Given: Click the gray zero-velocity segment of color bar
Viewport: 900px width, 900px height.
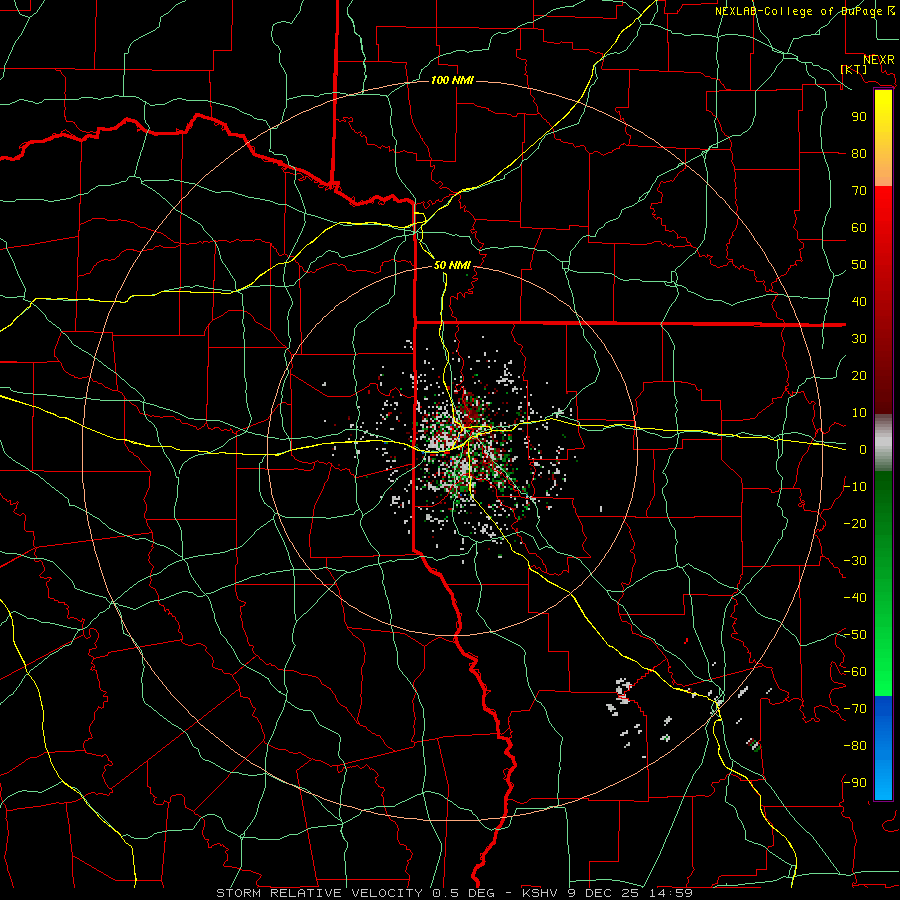Looking at the screenshot, I should (x=883, y=443).
